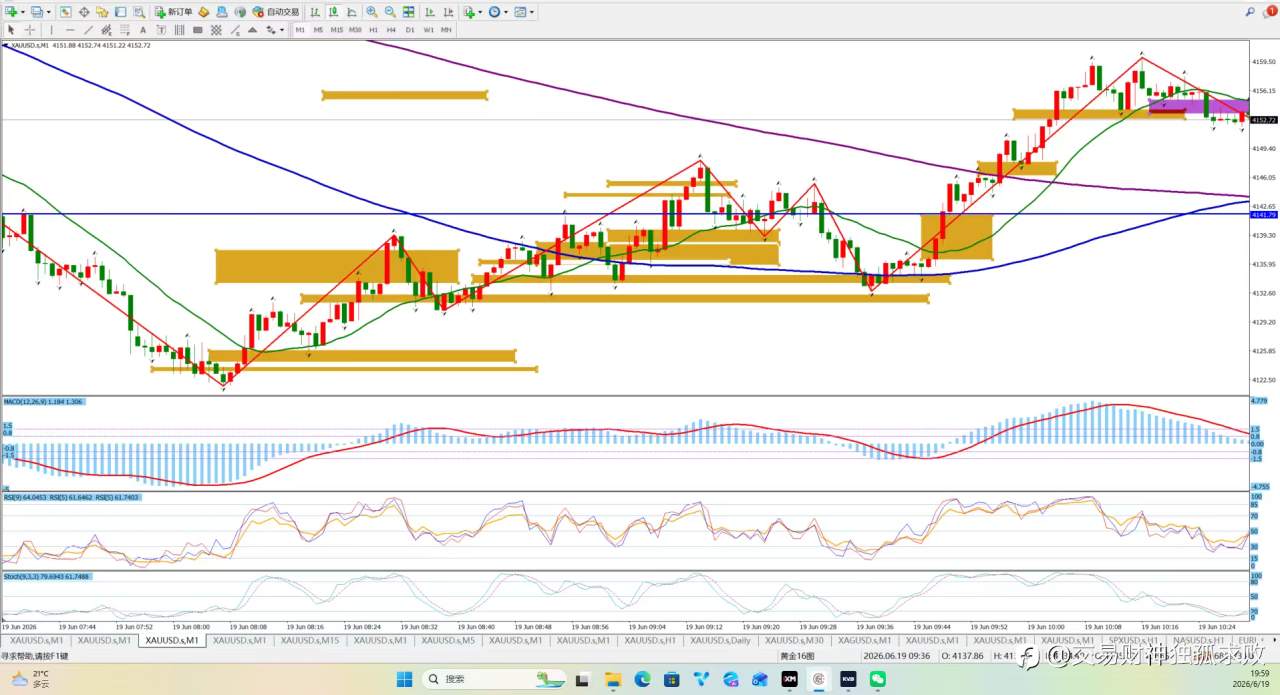Draw a trendline with the trendline tool
Image resolution: width=1280 pixels, height=695 pixels.
point(88,30)
